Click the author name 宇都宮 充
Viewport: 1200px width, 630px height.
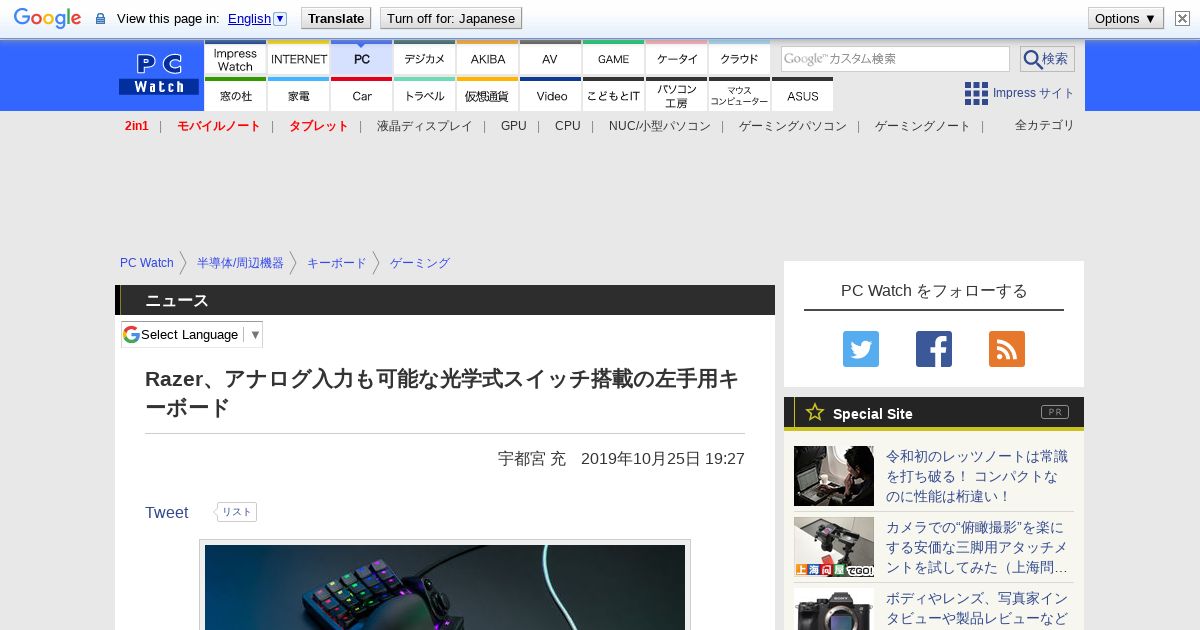pyautogui.click(x=532, y=458)
